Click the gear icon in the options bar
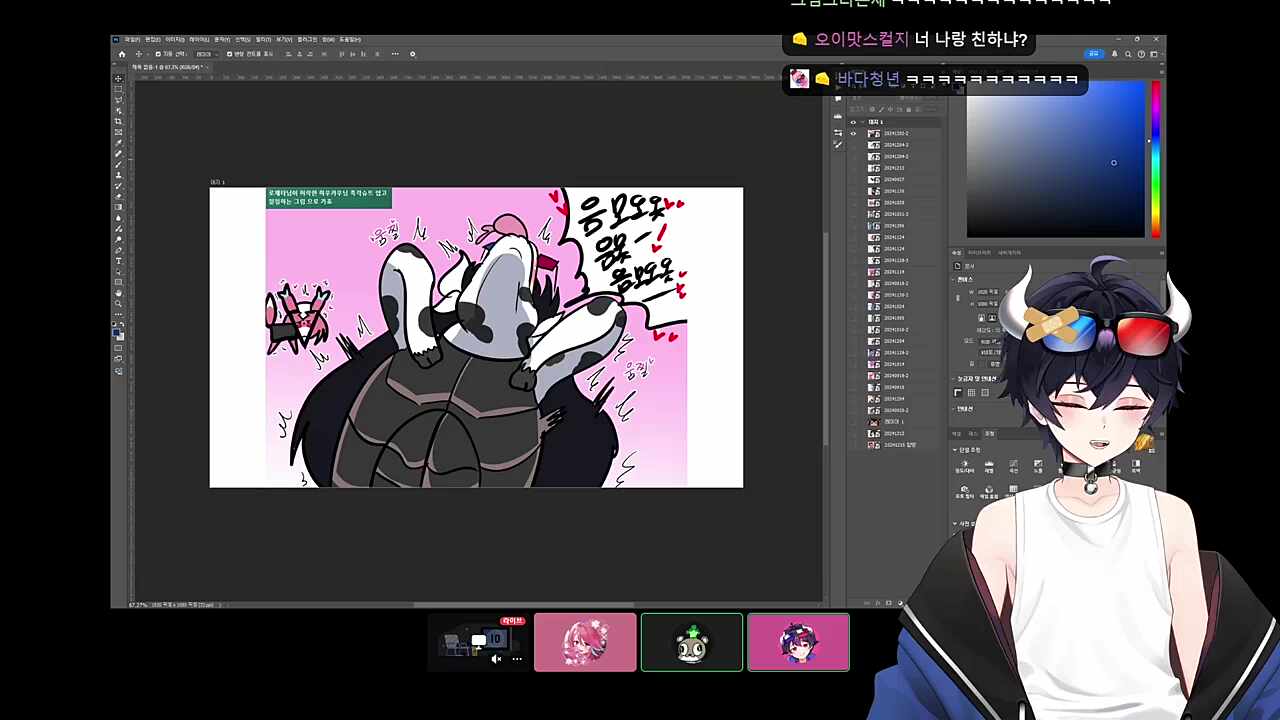This screenshot has width=1280, height=720. [413, 54]
